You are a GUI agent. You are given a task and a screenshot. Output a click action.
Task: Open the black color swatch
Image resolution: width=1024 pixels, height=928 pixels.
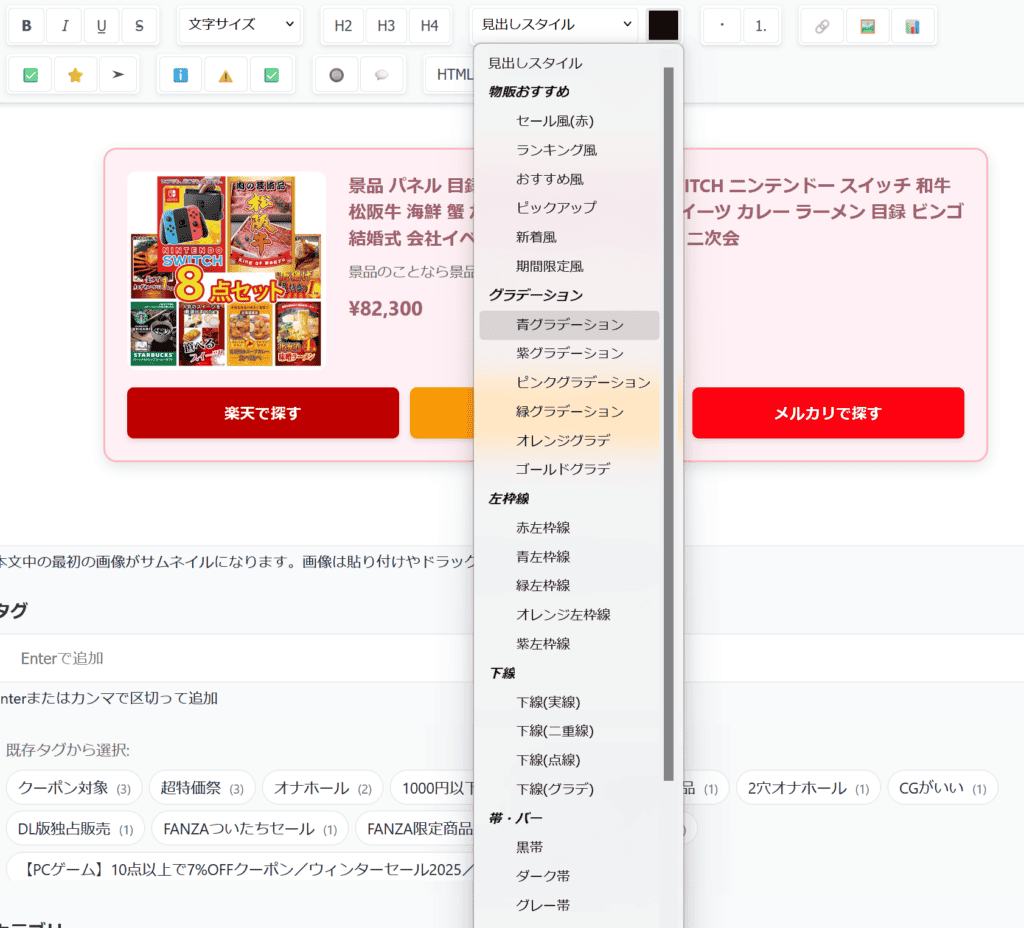click(663, 25)
